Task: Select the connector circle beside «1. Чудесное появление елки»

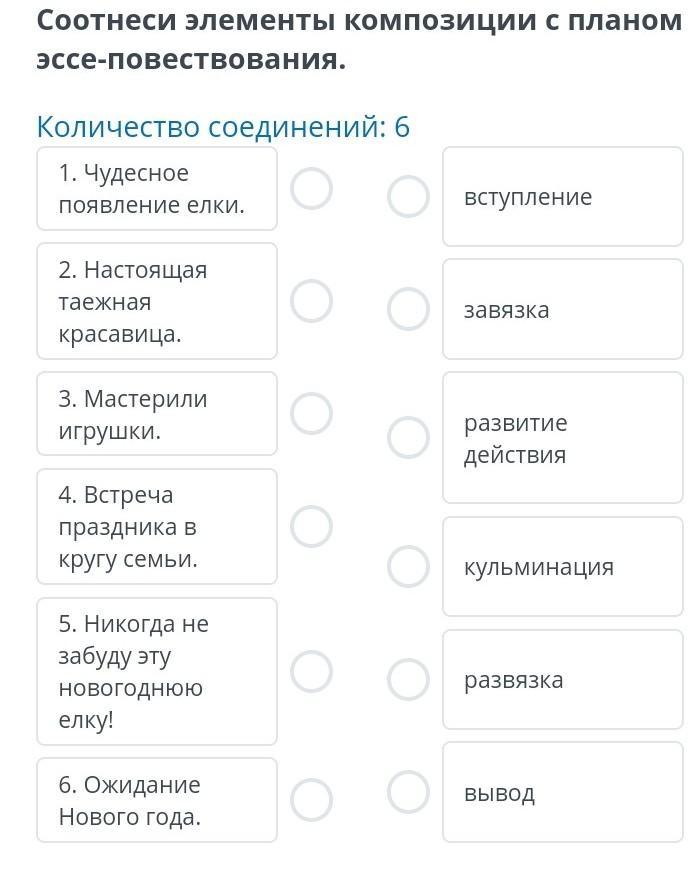Action: pyautogui.click(x=312, y=188)
